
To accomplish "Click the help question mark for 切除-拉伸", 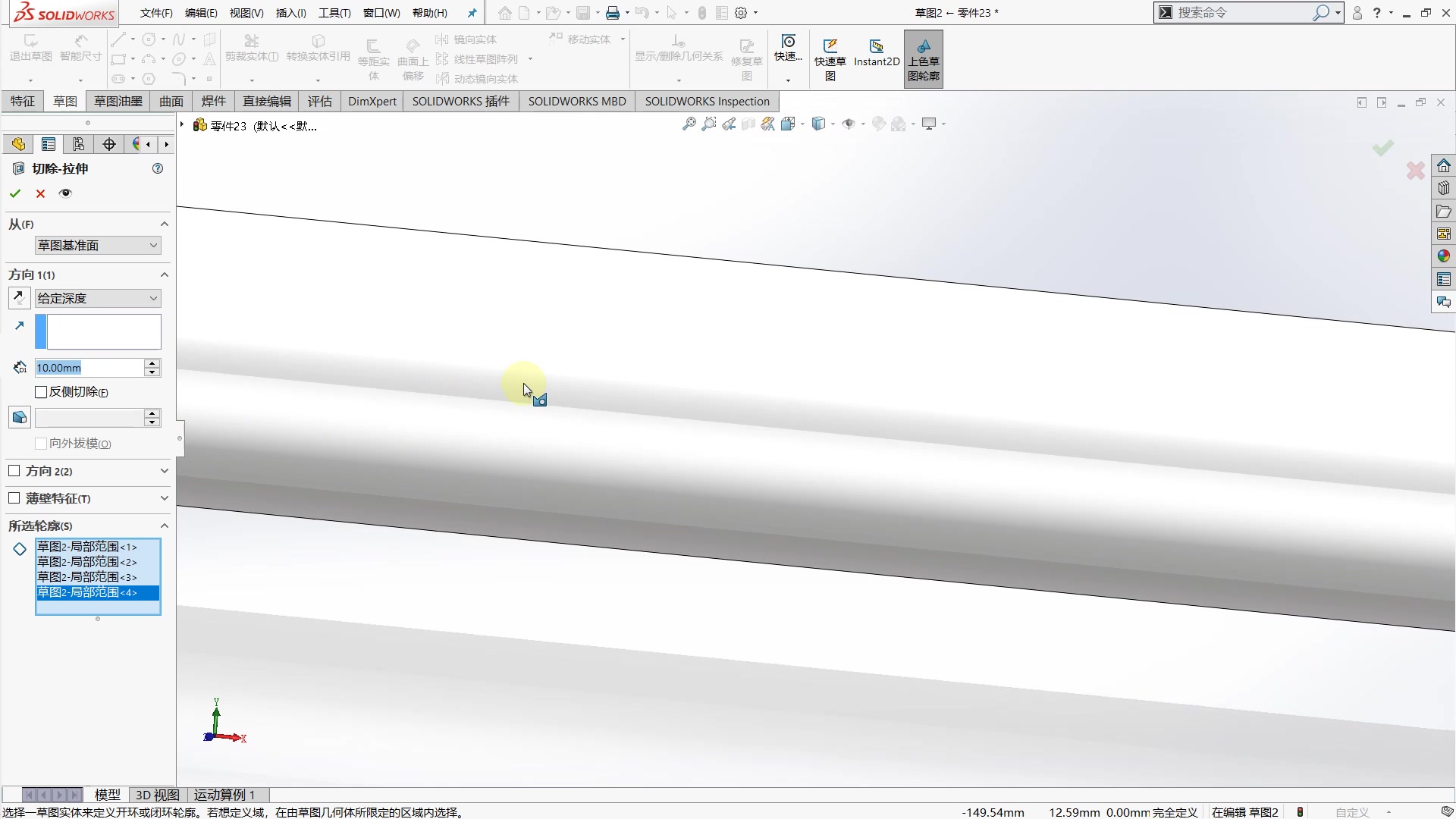I will (x=157, y=168).
